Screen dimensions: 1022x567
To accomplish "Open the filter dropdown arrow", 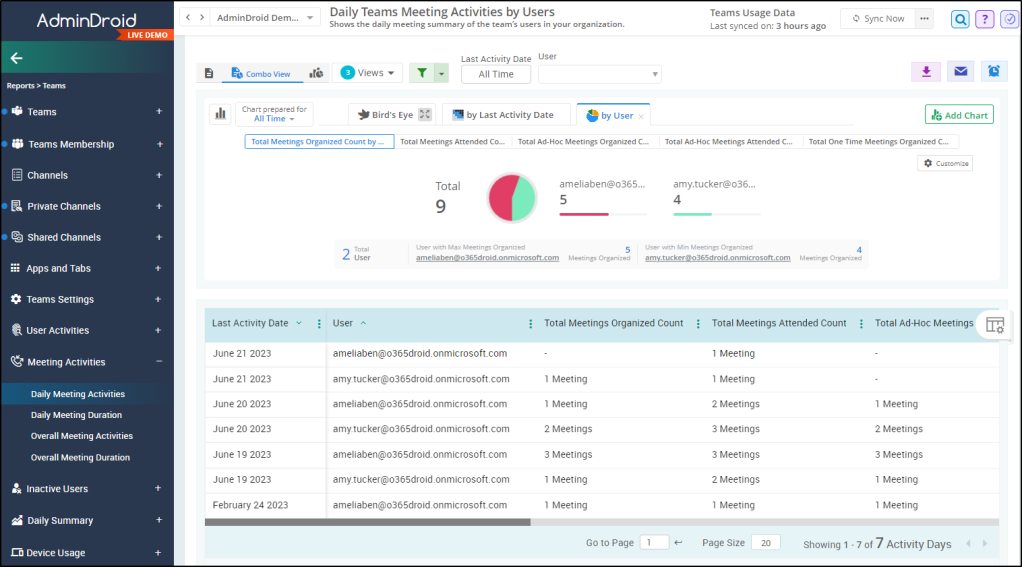I will [441, 73].
